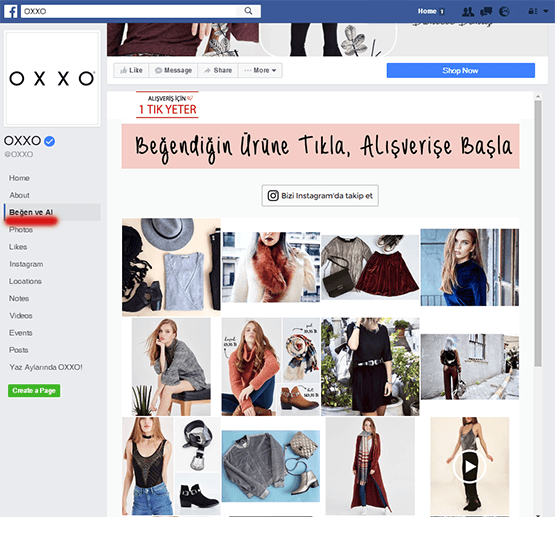
Task: Click the Shop Now button
Action: [460, 70]
